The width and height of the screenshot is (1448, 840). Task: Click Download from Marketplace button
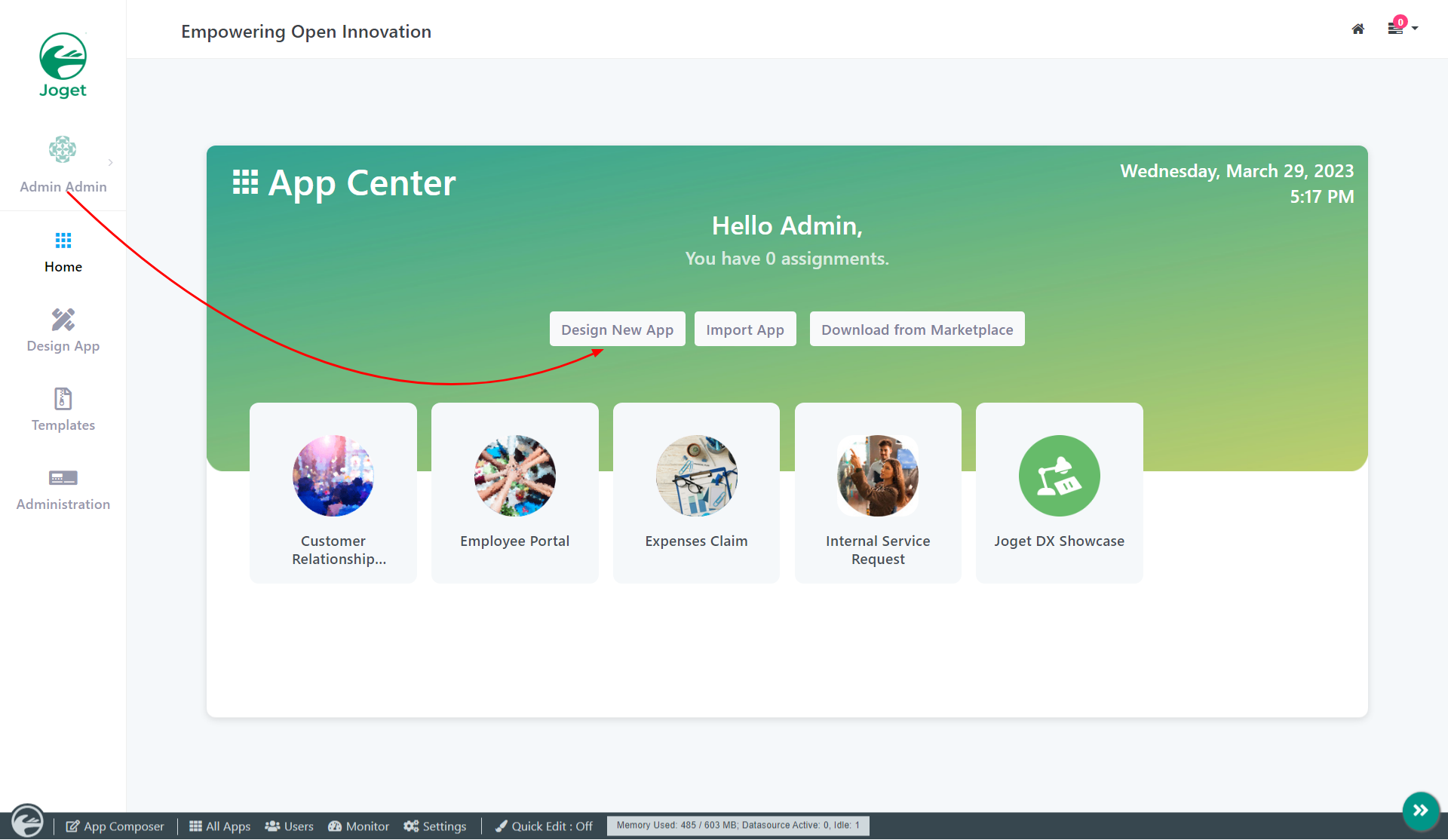pos(916,330)
